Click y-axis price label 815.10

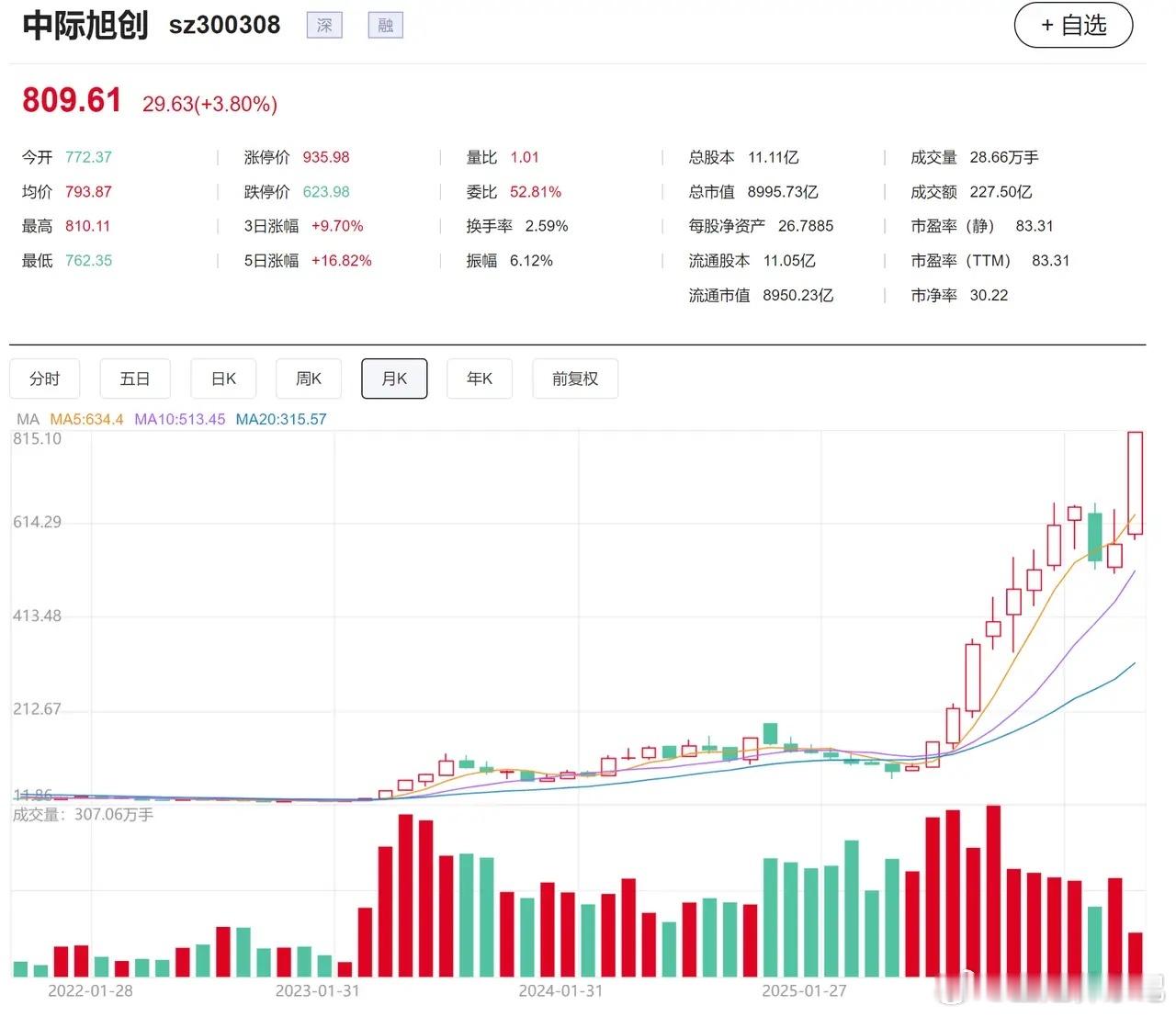tap(37, 439)
